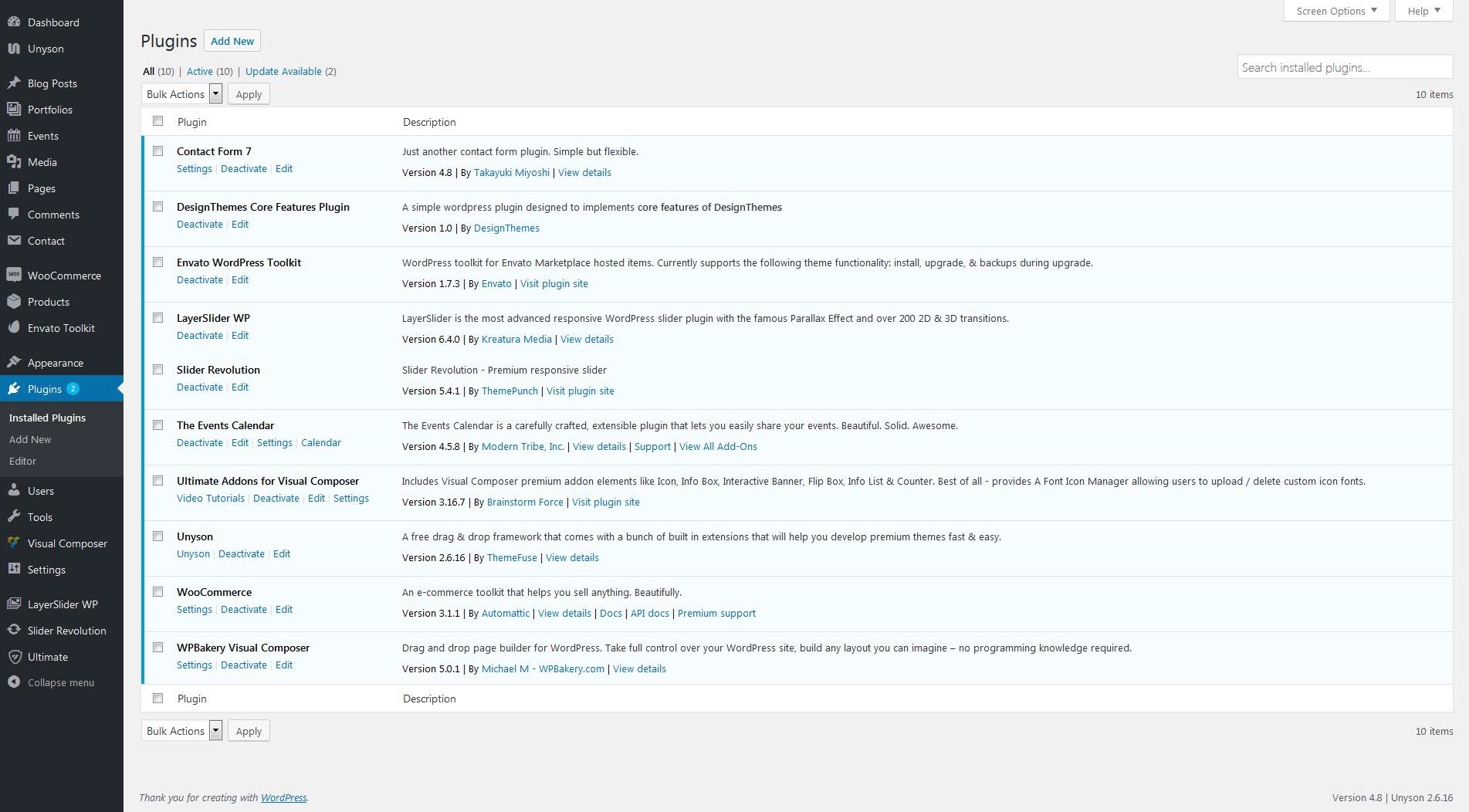Toggle the select-all checkbox in table header
1469x812 pixels.
[158, 121]
